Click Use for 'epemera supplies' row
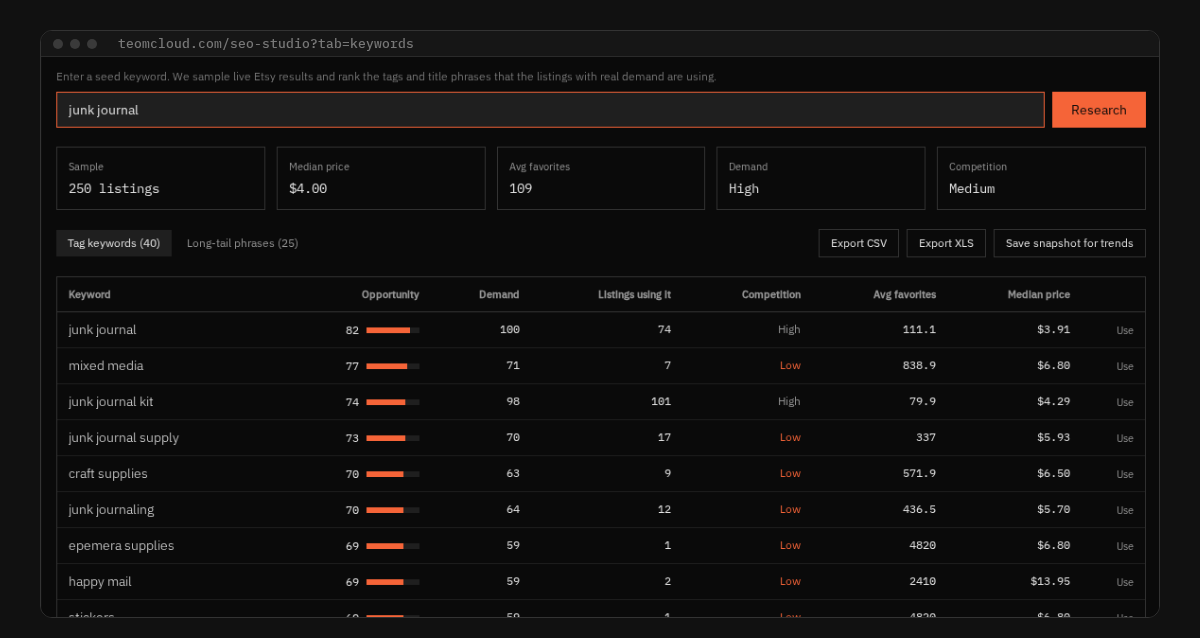This screenshot has width=1200, height=638. click(1125, 546)
